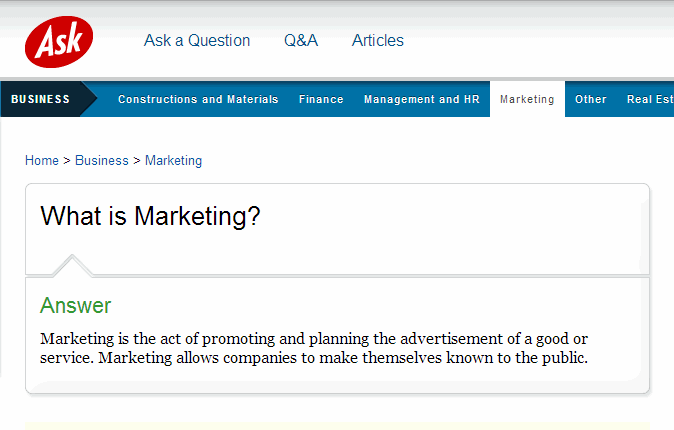Go to the Q&A section
The image size is (674, 430).
coord(301,40)
